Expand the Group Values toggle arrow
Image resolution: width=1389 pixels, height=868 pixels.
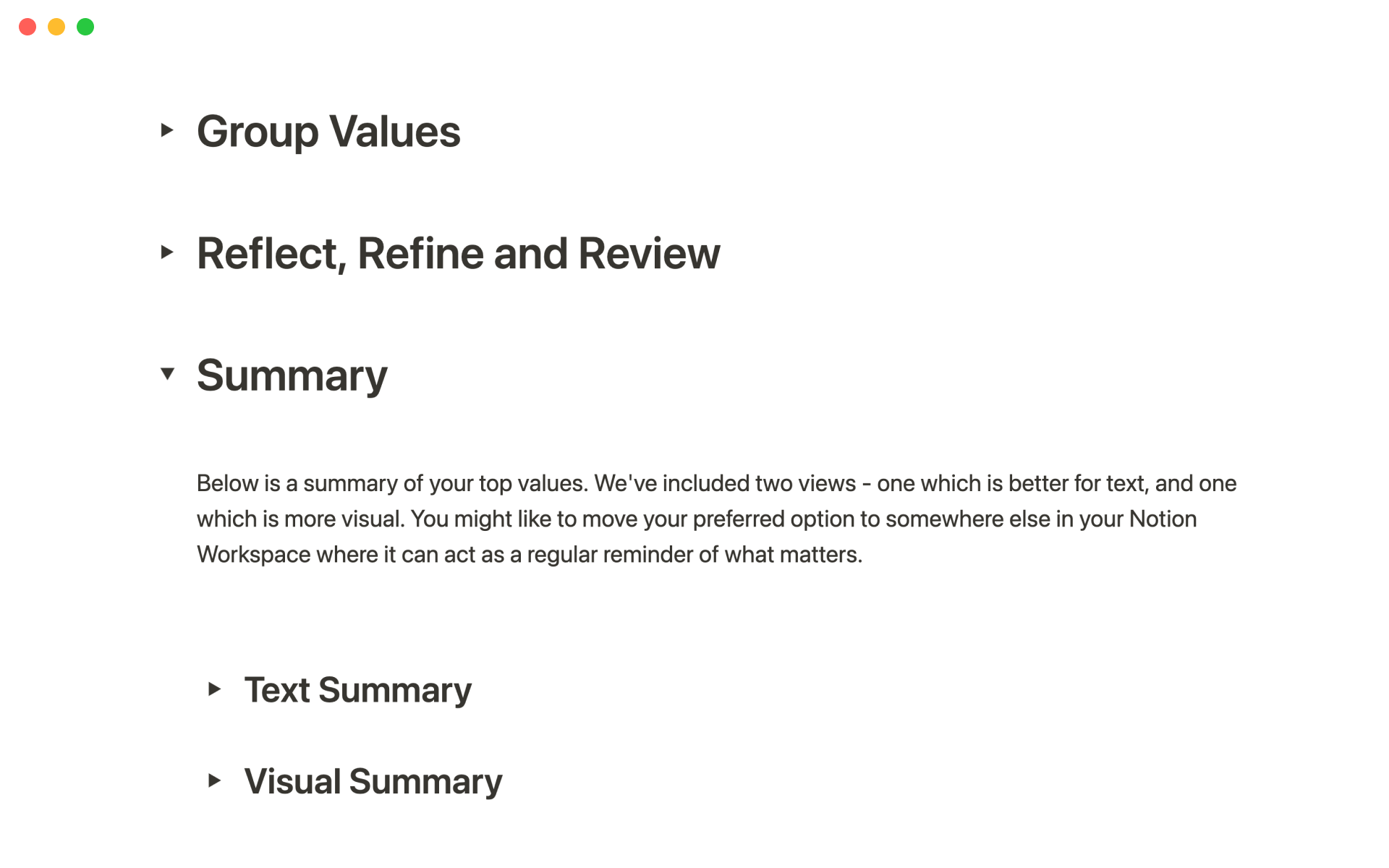coord(167,130)
